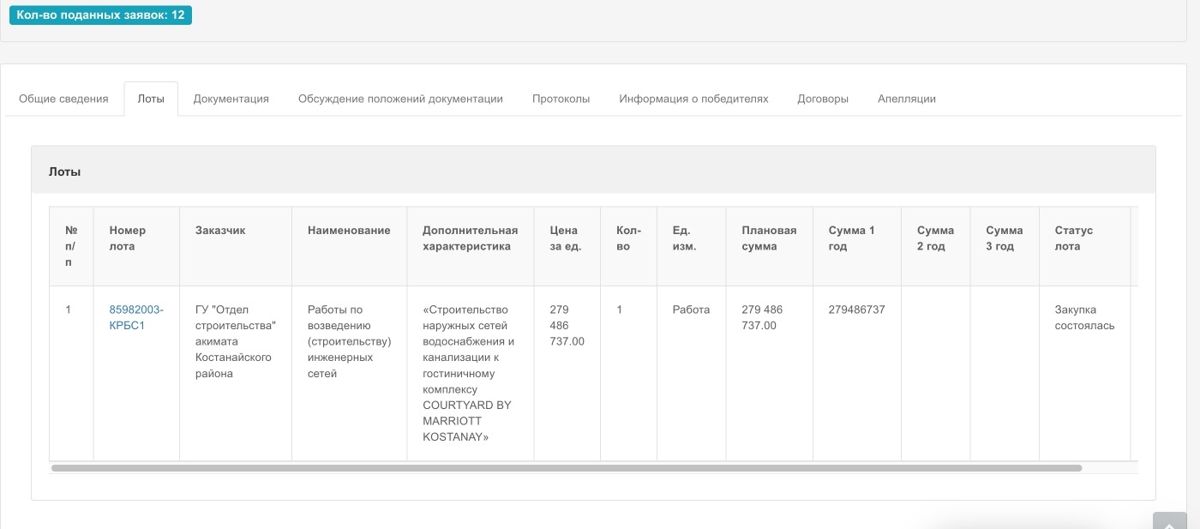Image resolution: width=1200 pixels, height=529 pixels.
Task: Open the Информация о победителях tab
Action: pyautogui.click(x=693, y=99)
